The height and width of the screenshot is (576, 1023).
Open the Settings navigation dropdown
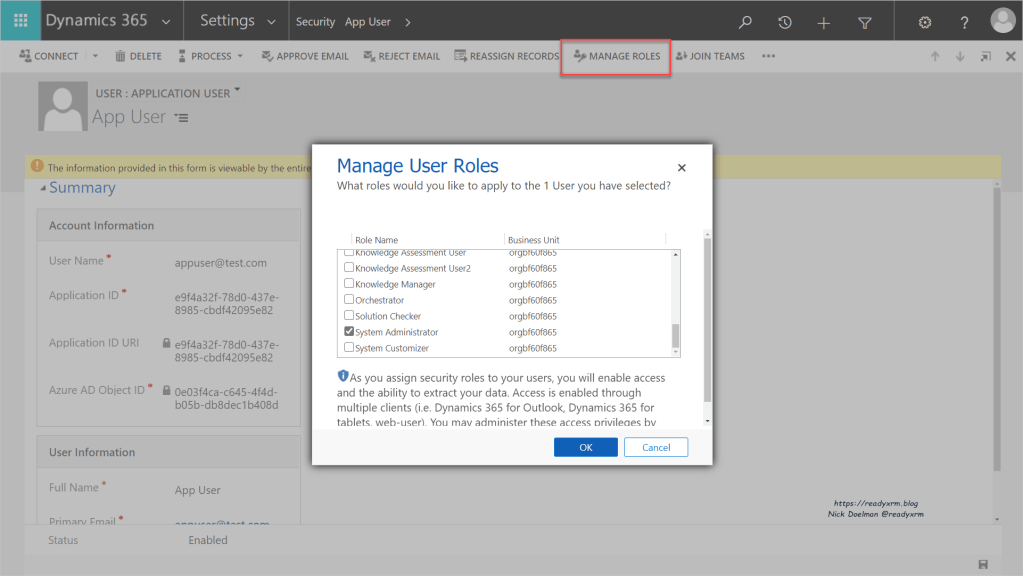tap(272, 21)
